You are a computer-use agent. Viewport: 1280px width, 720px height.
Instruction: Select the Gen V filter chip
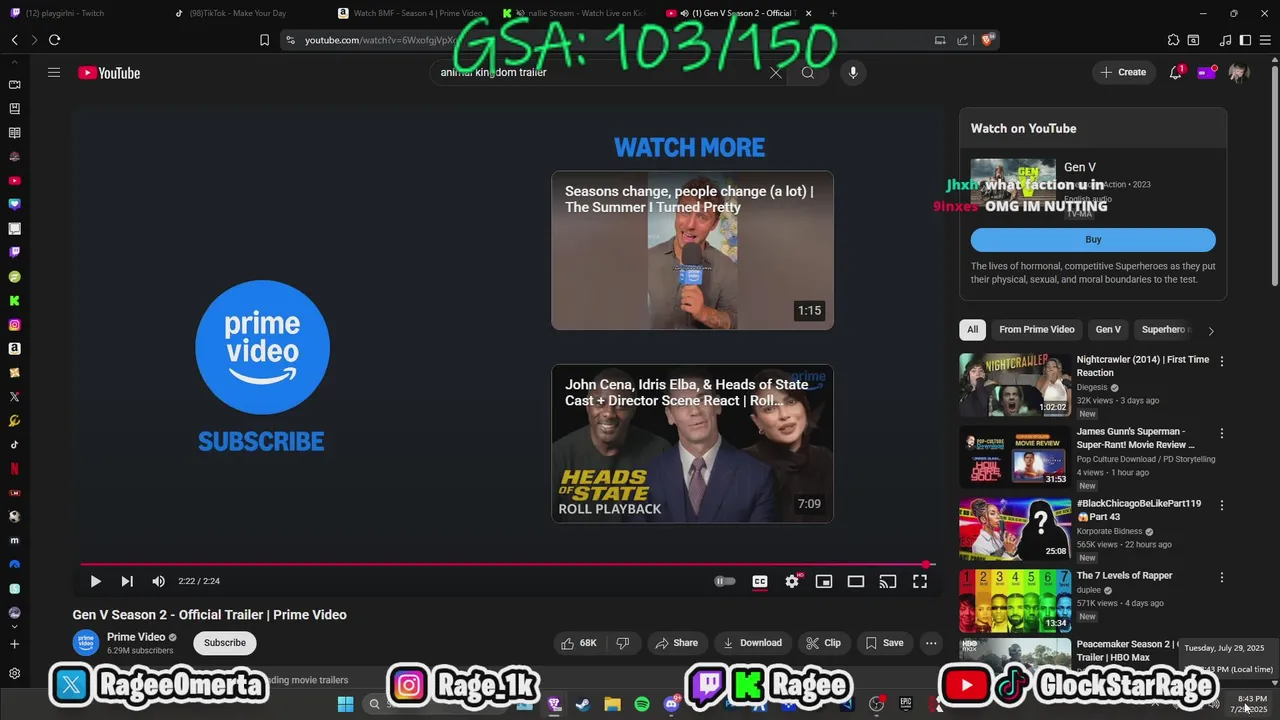click(1108, 329)
